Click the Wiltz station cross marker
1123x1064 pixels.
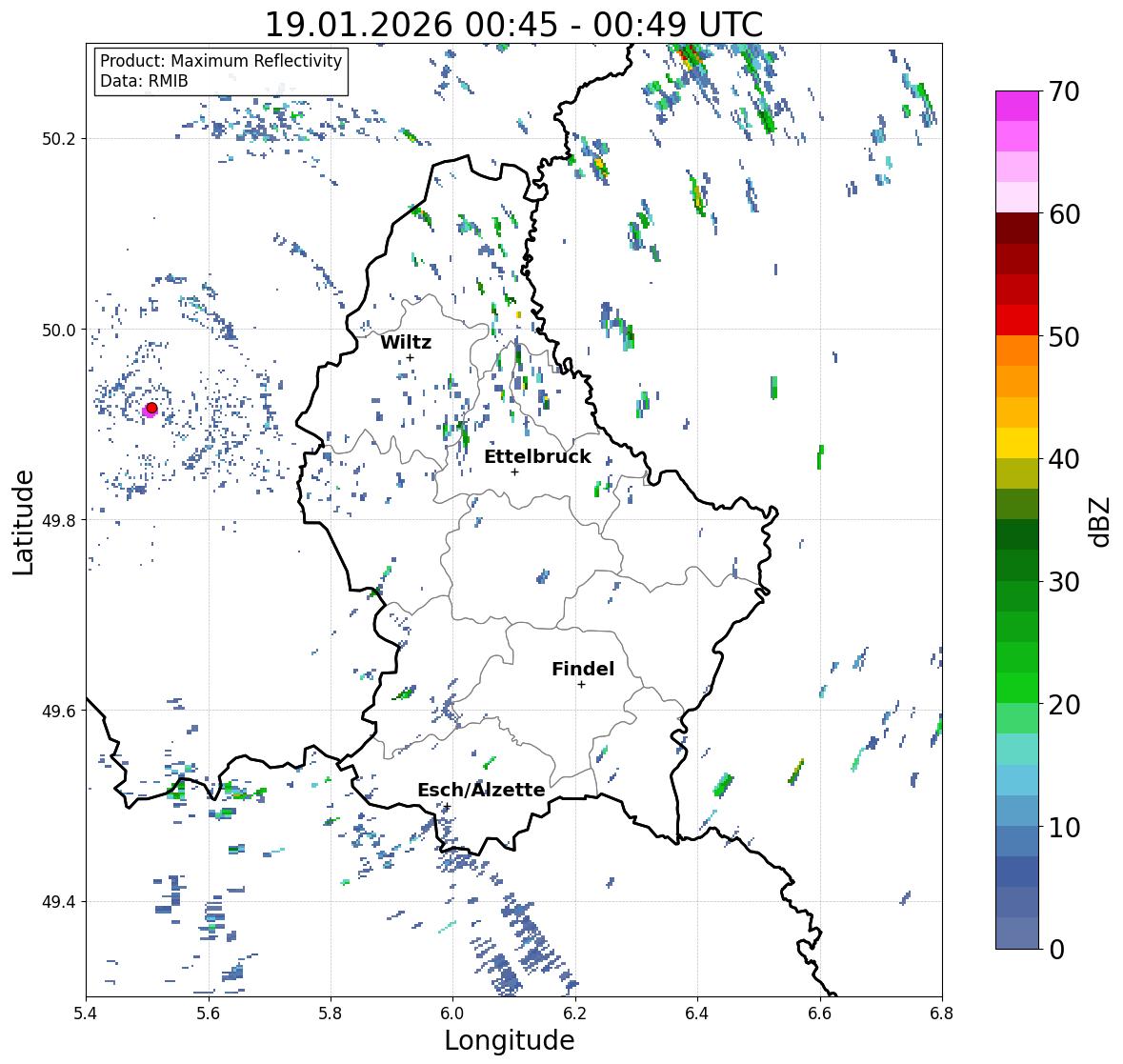(410, 357)
